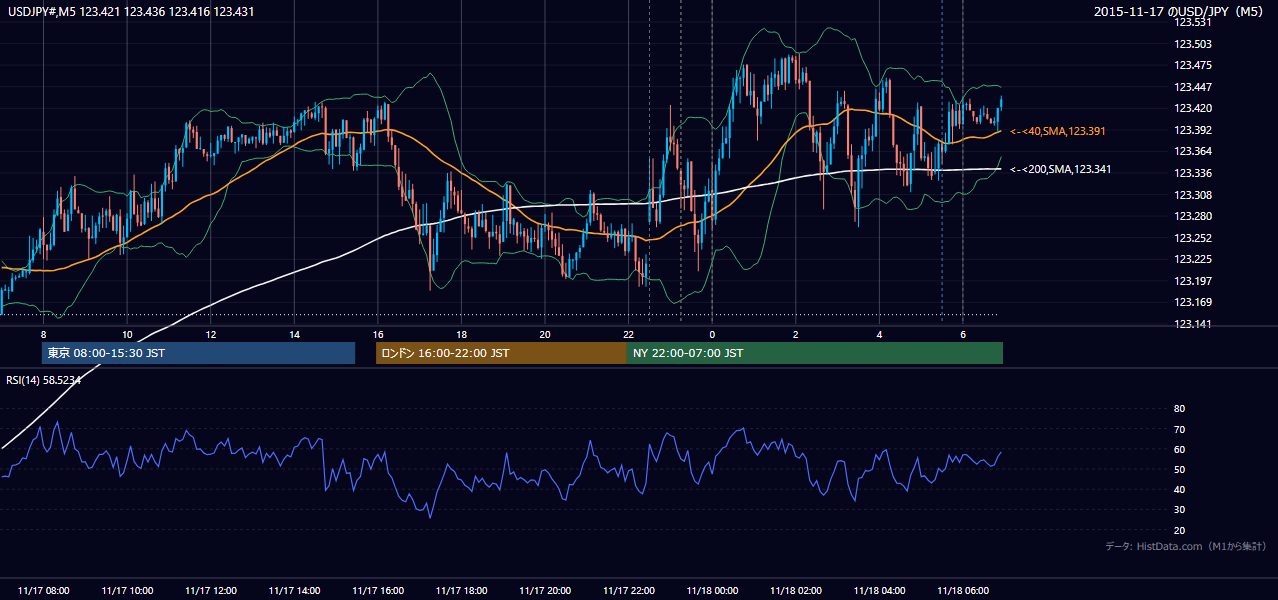The image size is (1278, 600).
Task: Click price axis label 123.336
Action: coord(1192,173)
